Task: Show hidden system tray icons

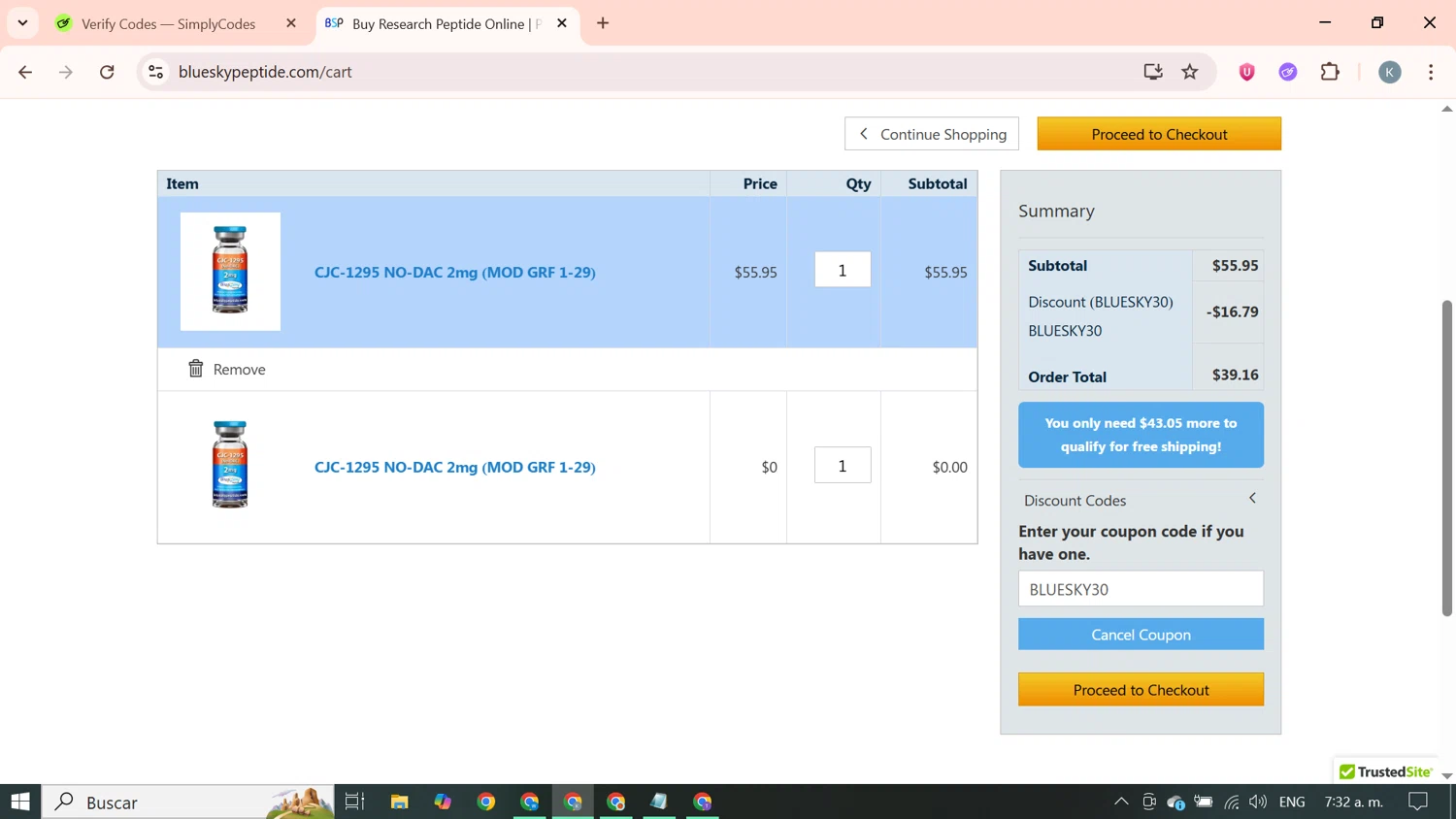Action: pyautogui.click(x=1121, y=802)
